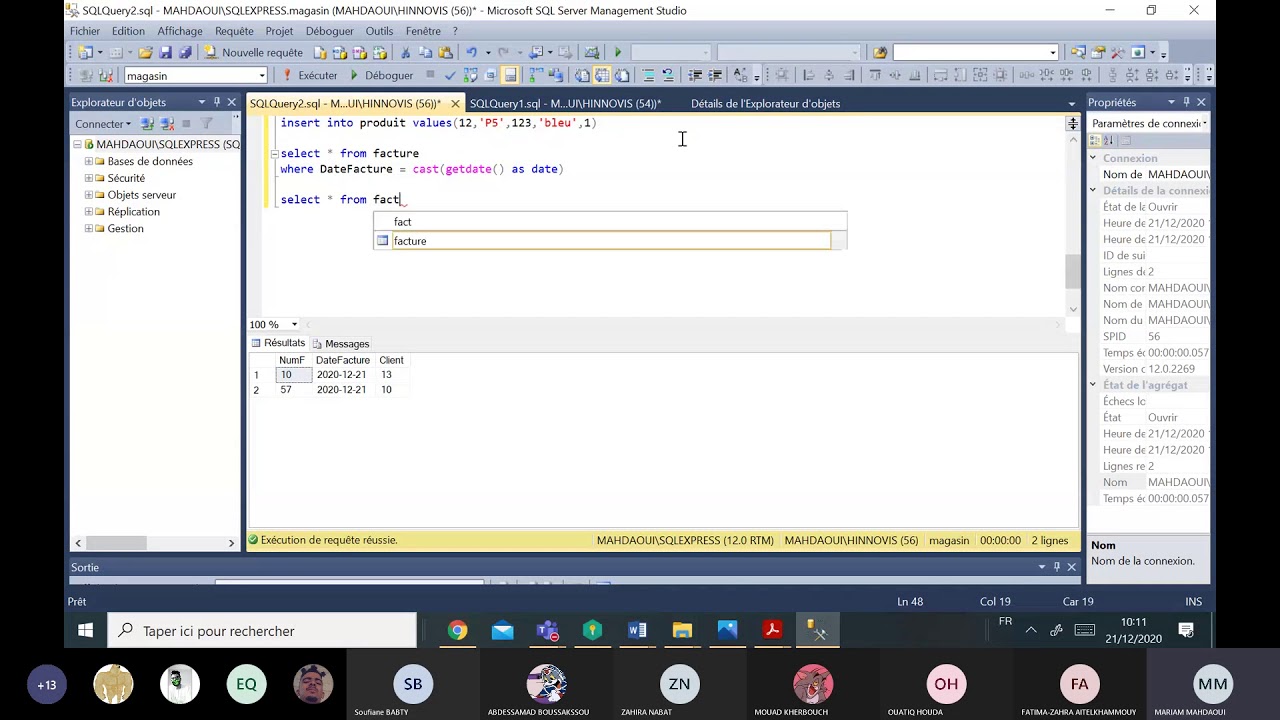
Task: Open File Explorer from taskbar
Action: pos(682,630)
